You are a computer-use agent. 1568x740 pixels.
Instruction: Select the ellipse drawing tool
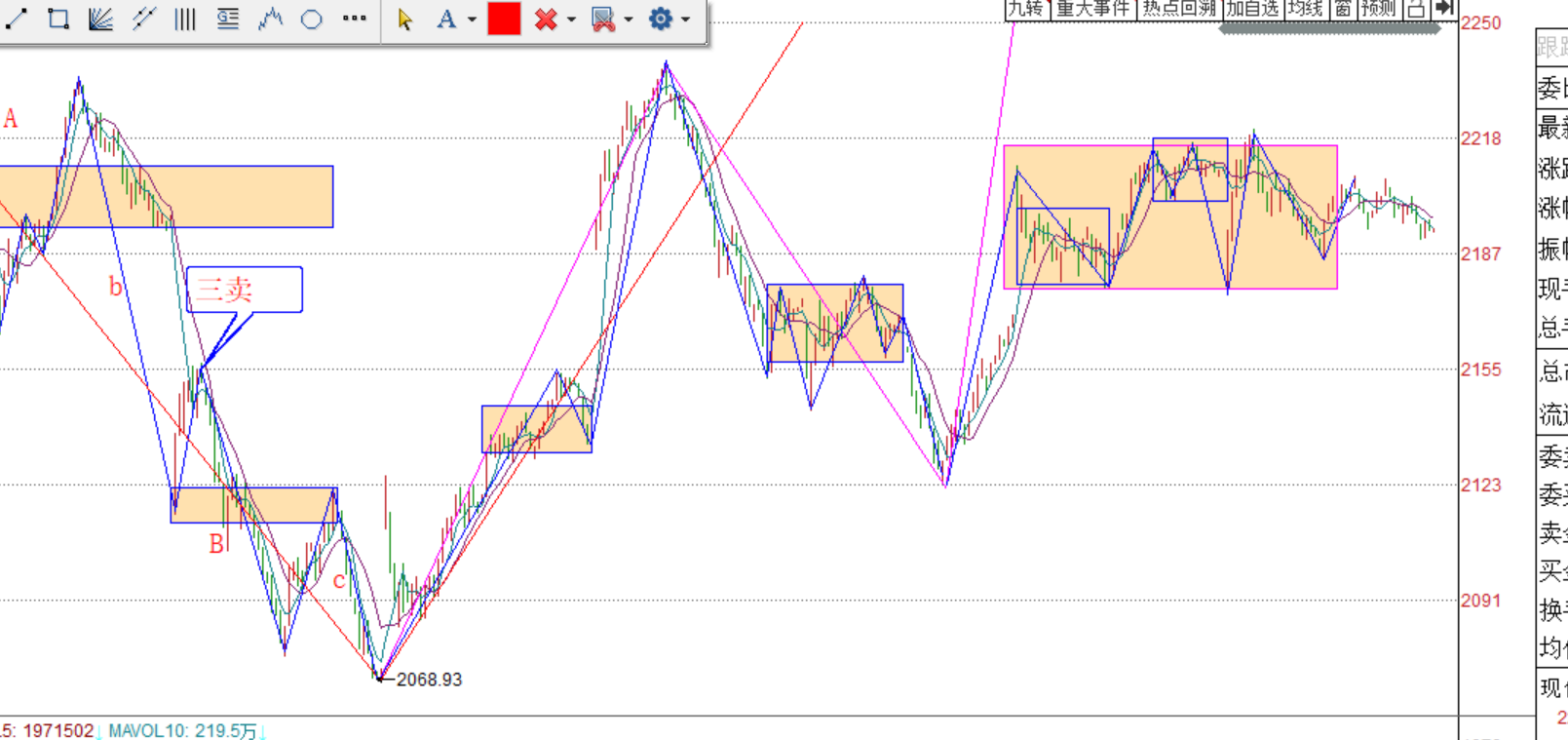[312, 19]
